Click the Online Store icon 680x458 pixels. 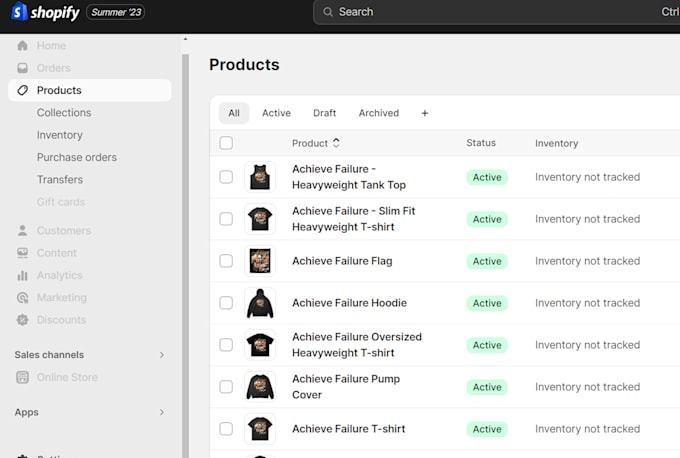(x=23, y=377)
